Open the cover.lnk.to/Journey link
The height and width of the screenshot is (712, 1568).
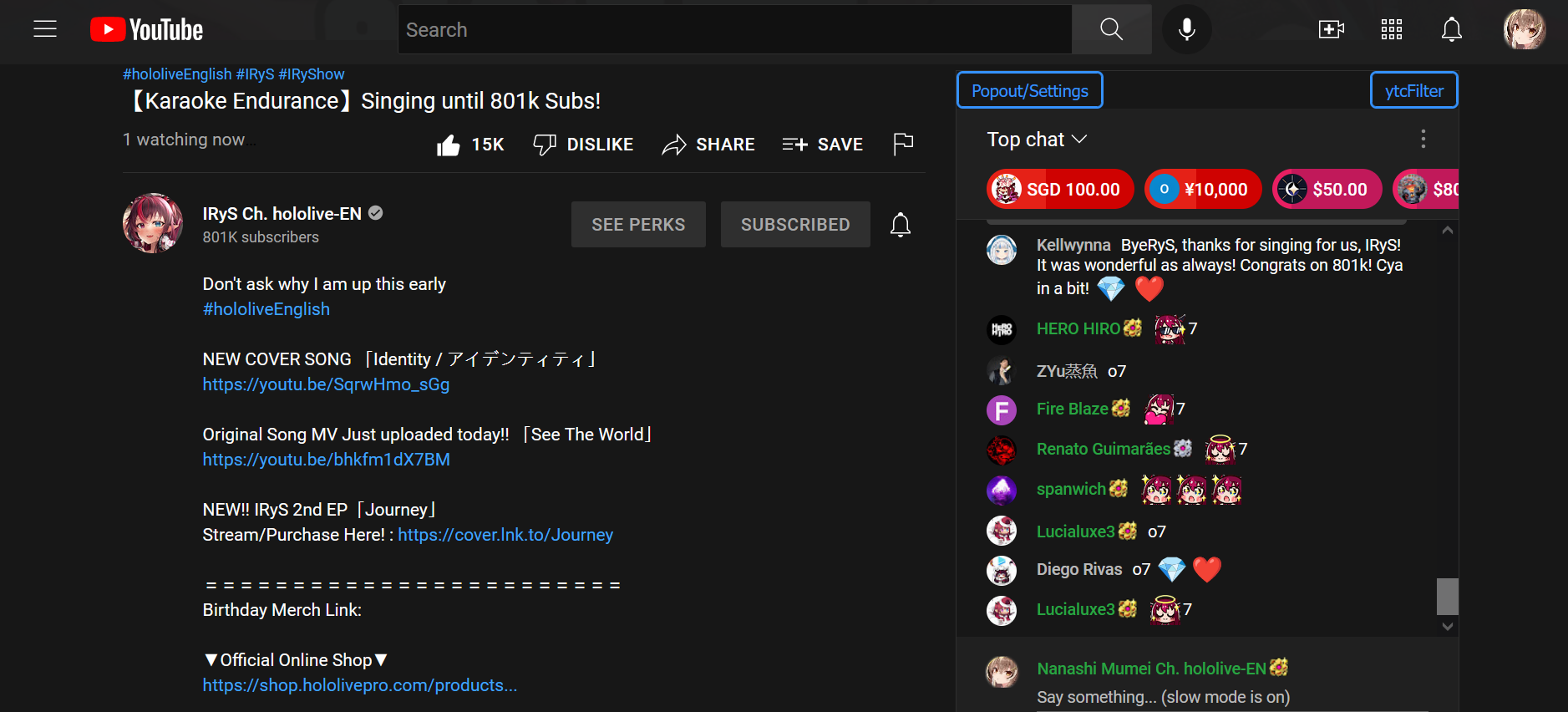point(505,535)
